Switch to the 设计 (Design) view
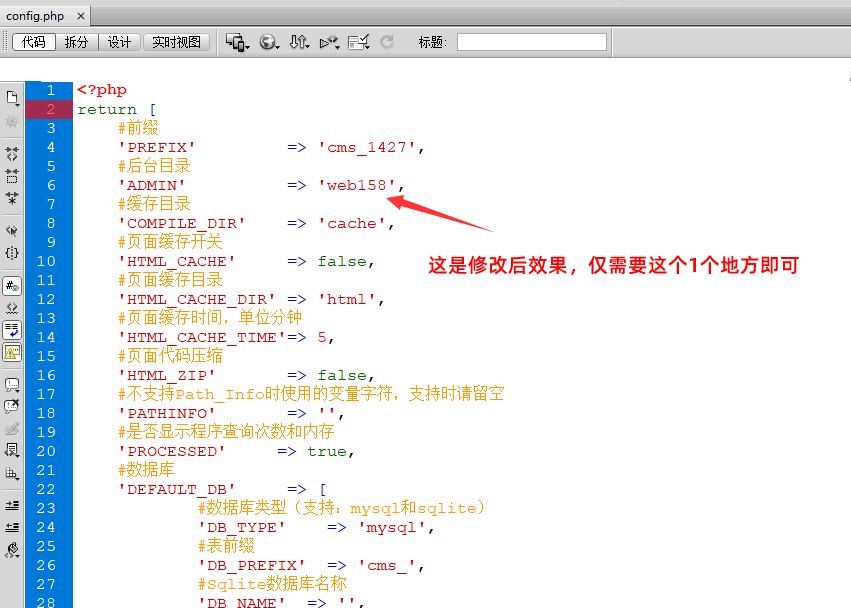851x608 pixels. (x=119, y=42)
